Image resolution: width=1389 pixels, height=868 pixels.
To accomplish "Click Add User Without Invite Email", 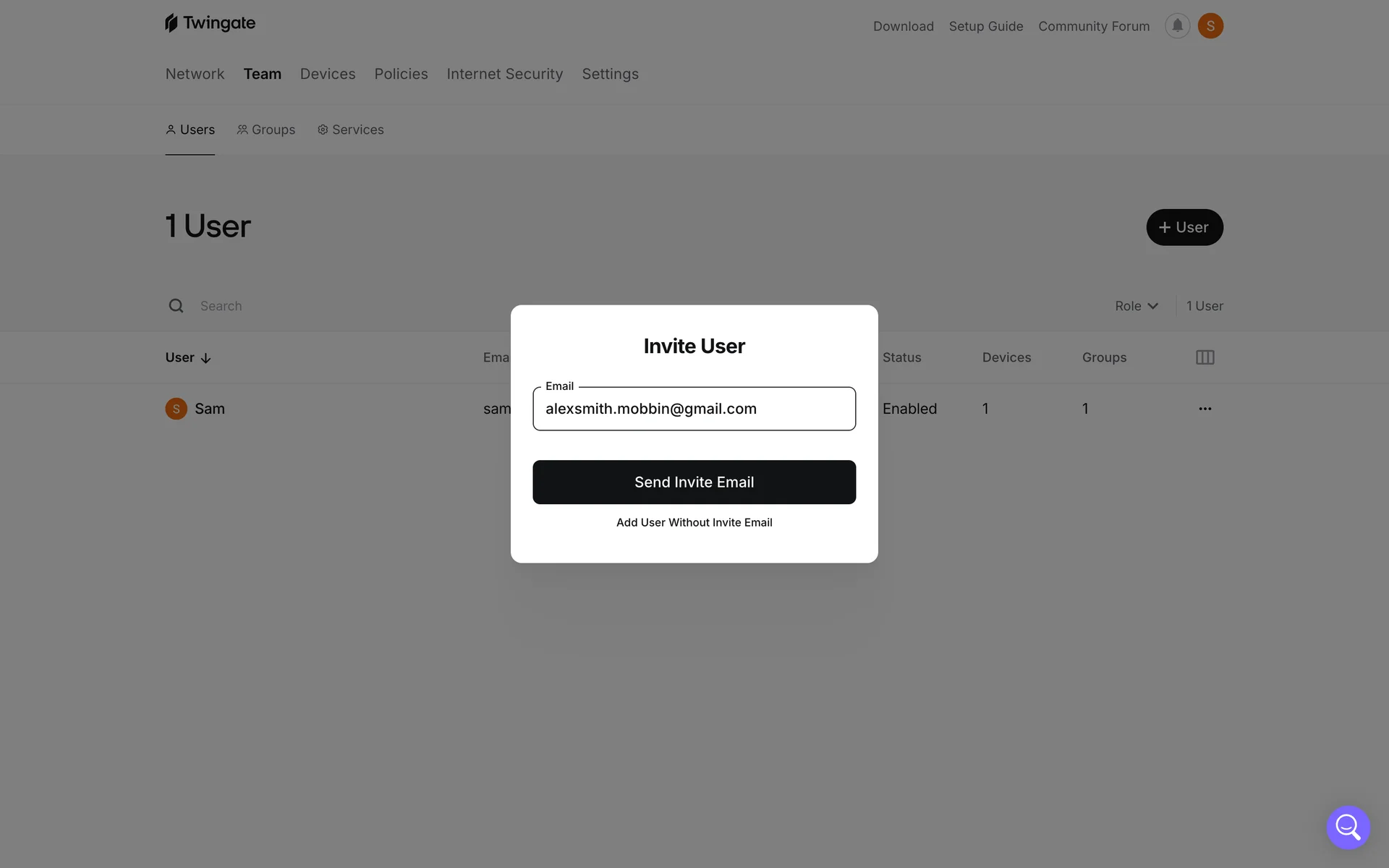I will pos(694,522).
